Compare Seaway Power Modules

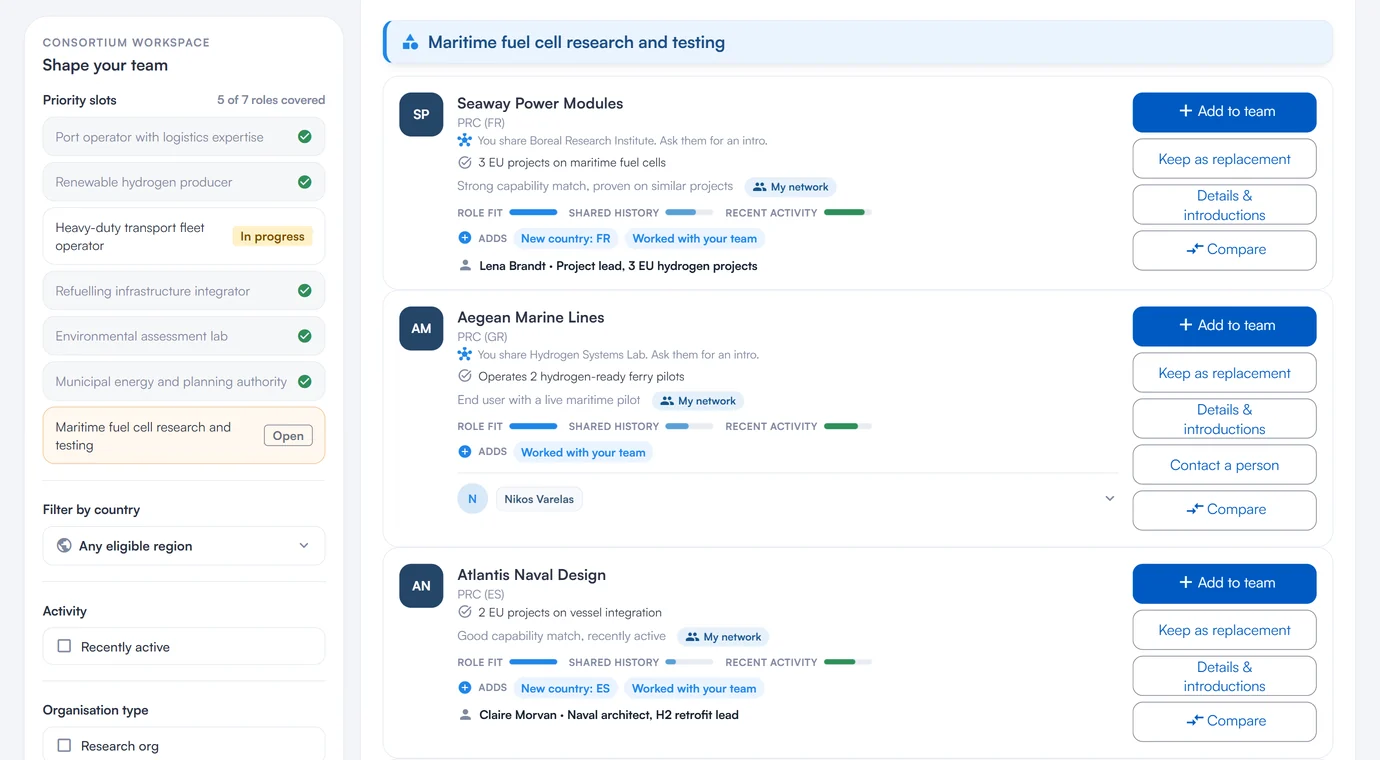[1224, 250]
